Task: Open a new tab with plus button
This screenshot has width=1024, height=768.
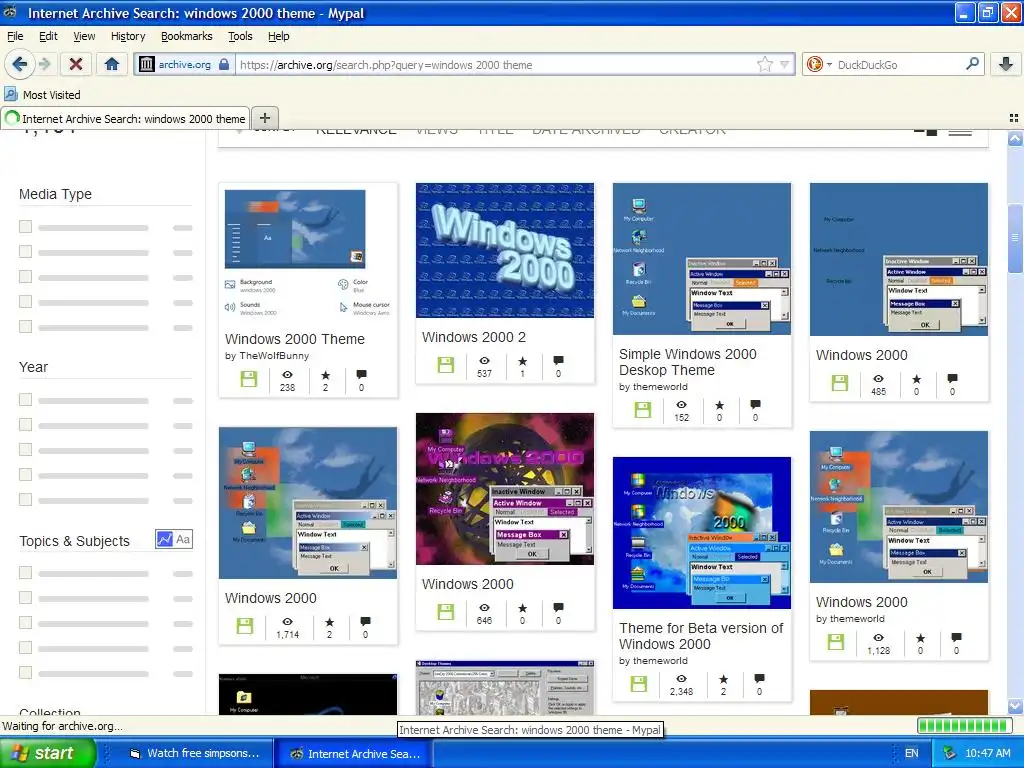Action: tap(264, 118)
